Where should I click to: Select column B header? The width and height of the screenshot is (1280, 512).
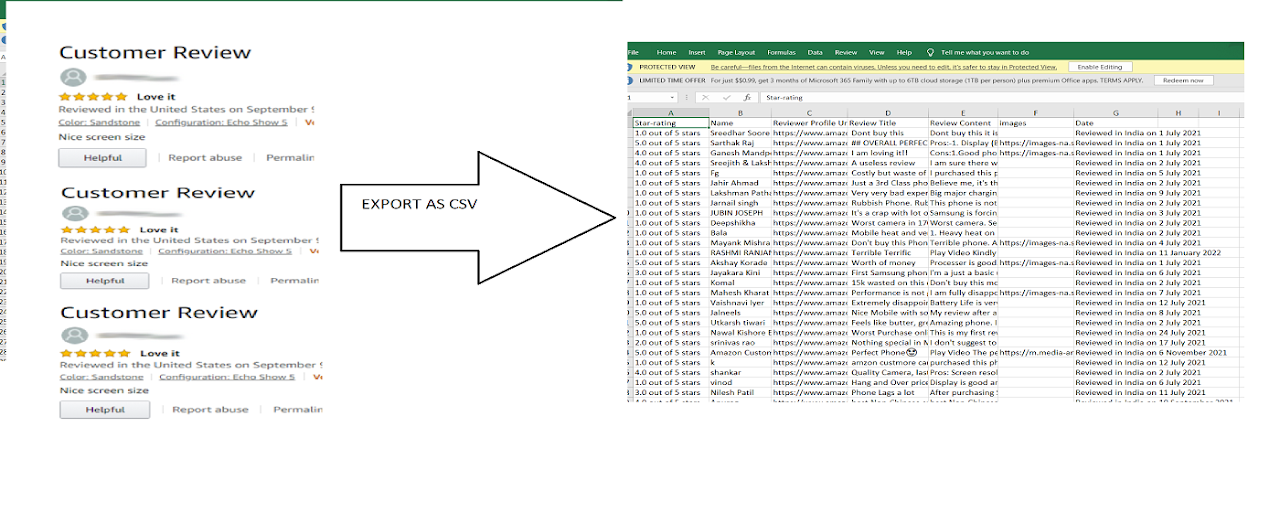(739, 113)
